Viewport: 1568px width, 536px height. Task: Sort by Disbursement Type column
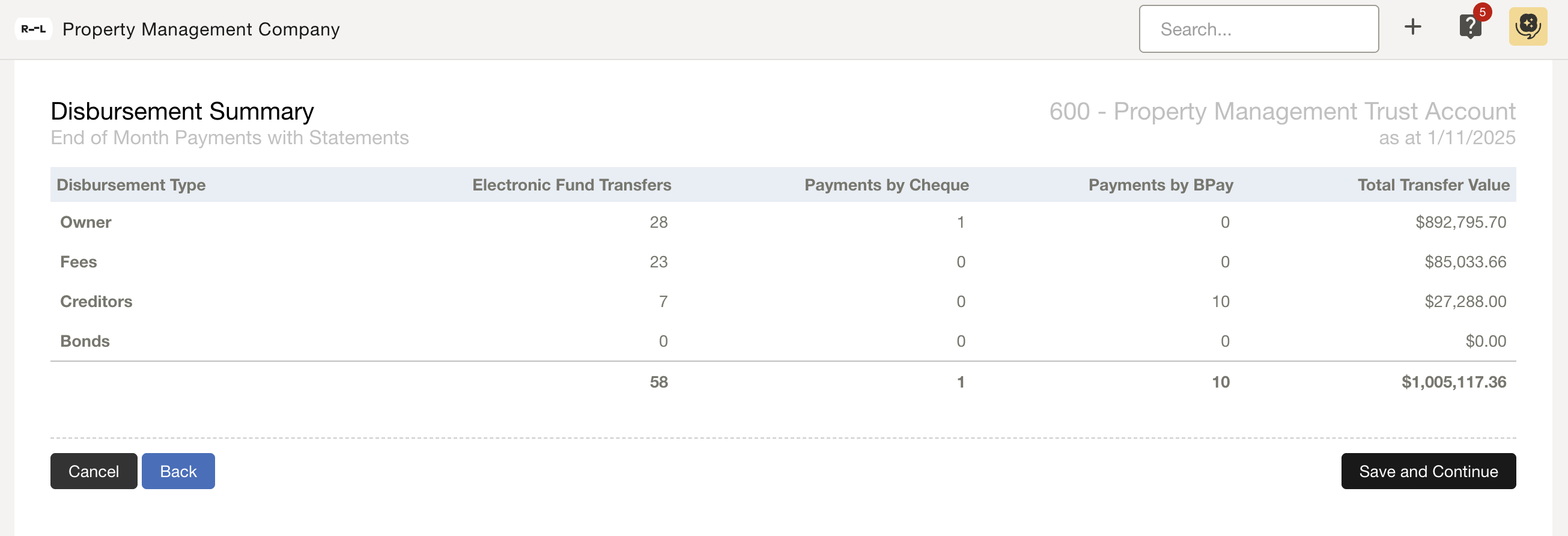coord(132,184)
